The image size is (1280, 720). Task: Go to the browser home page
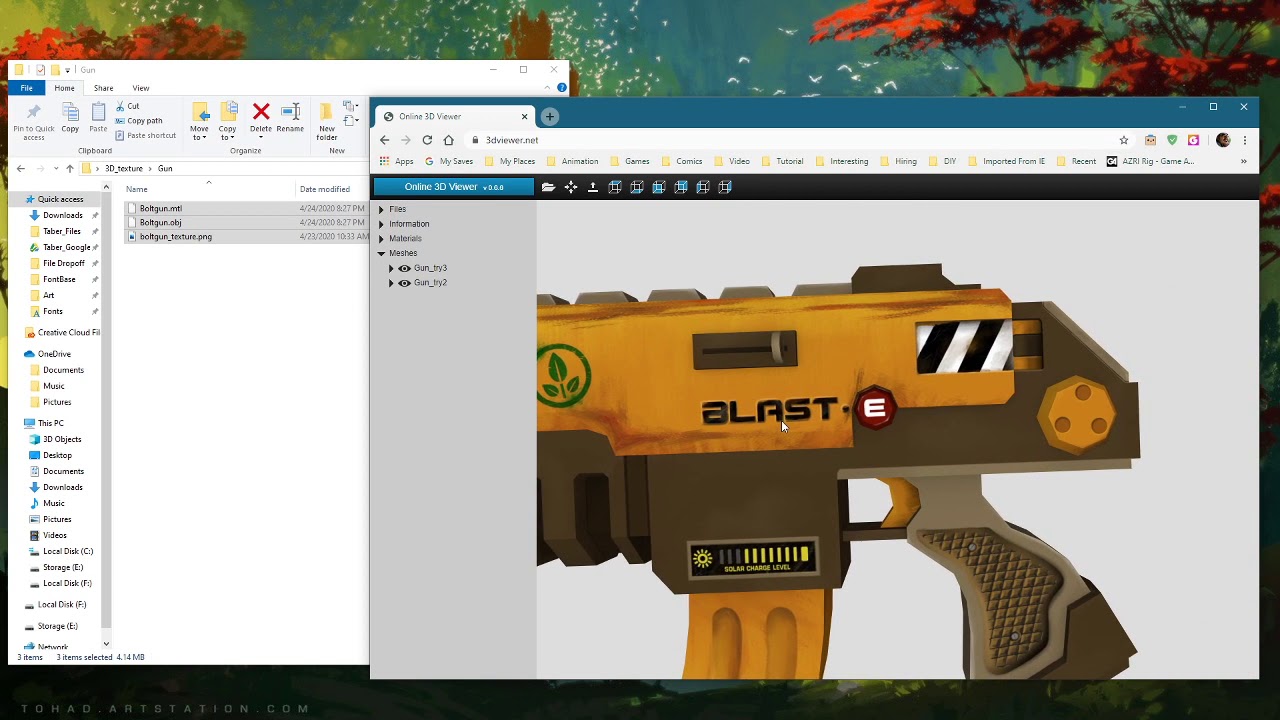click(x=449, y=140)
